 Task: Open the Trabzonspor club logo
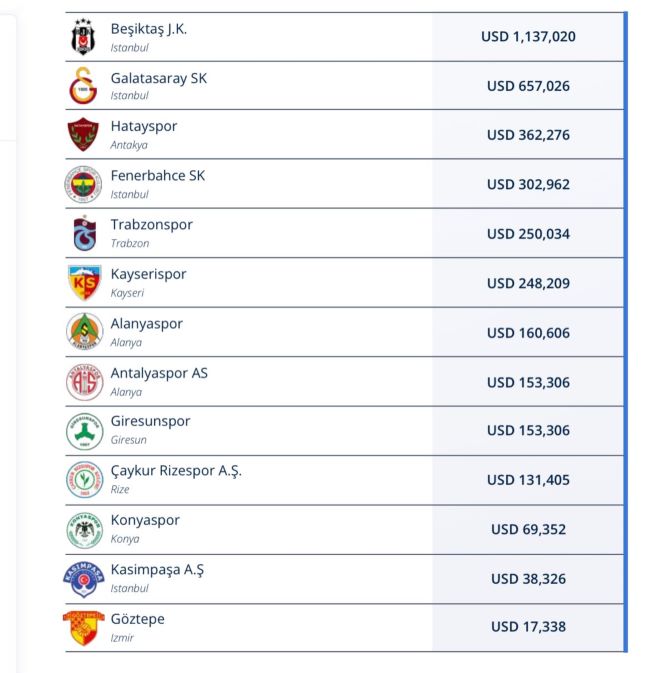tap(85, 233)
